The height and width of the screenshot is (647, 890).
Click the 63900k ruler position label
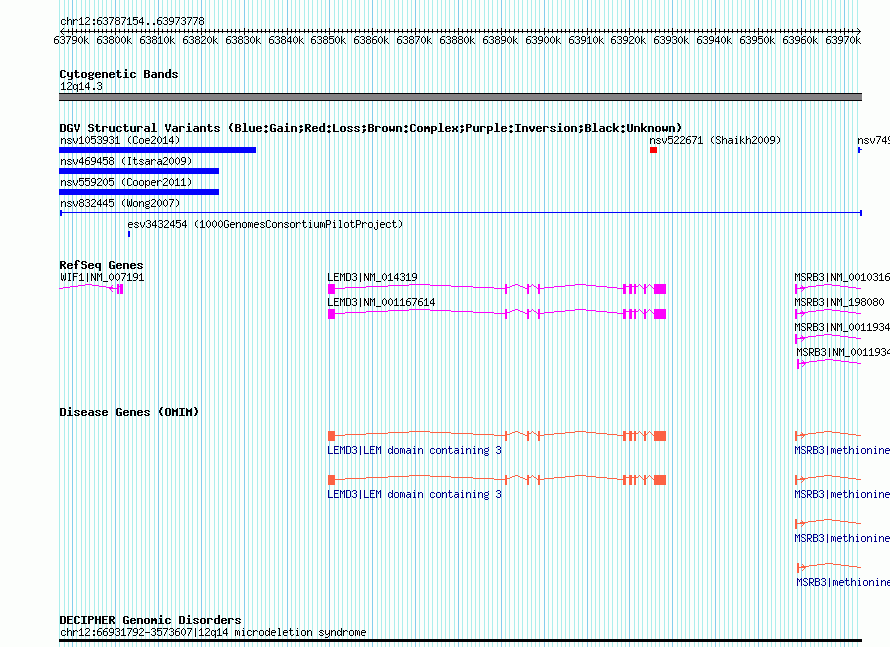543,40
